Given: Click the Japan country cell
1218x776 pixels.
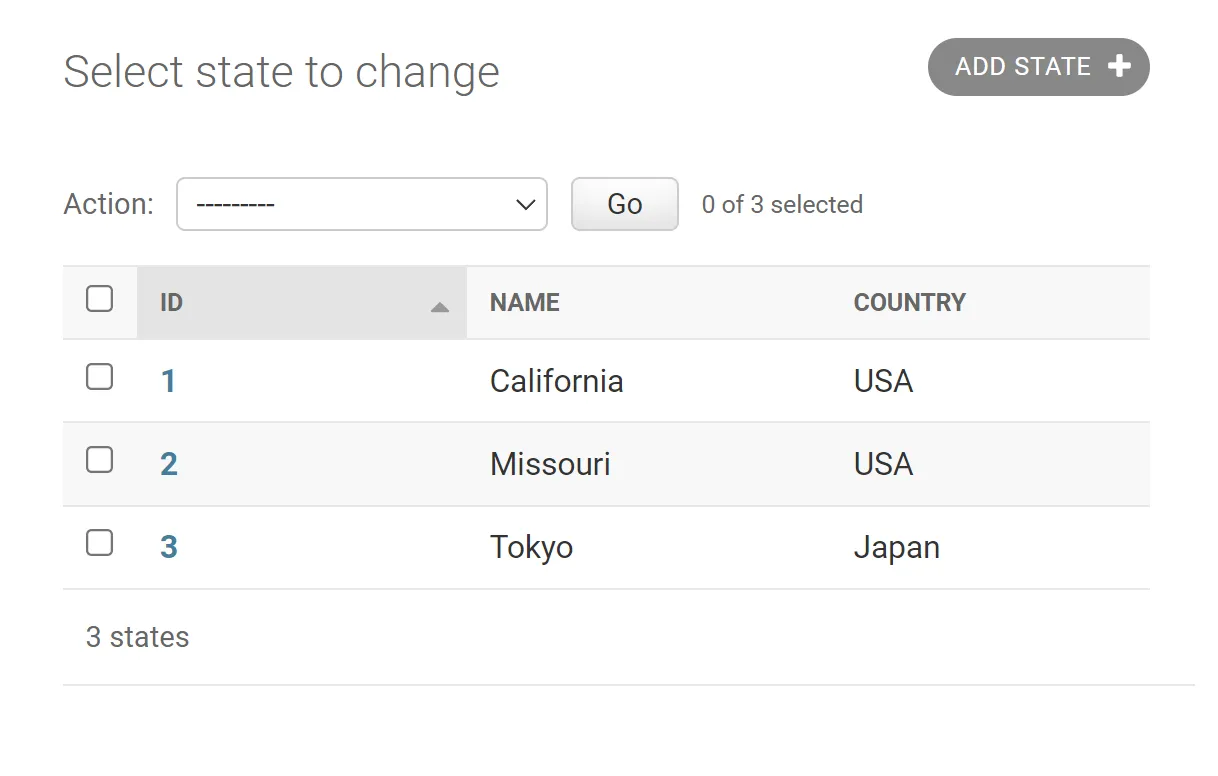Looking at the screenshot, I should point(896,547).
